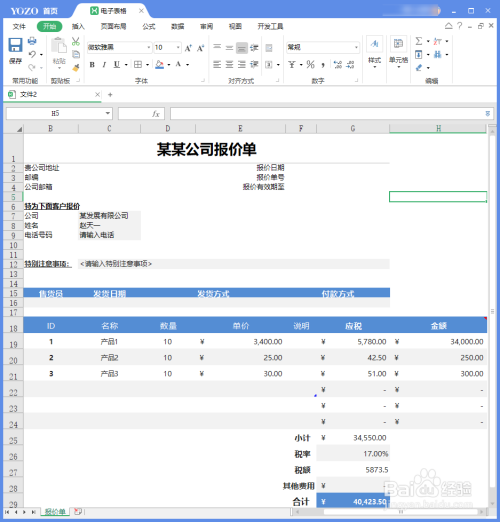Click the decrease decimal places icon
This screenshot has height=522, width=500.
tap(350, 64)
